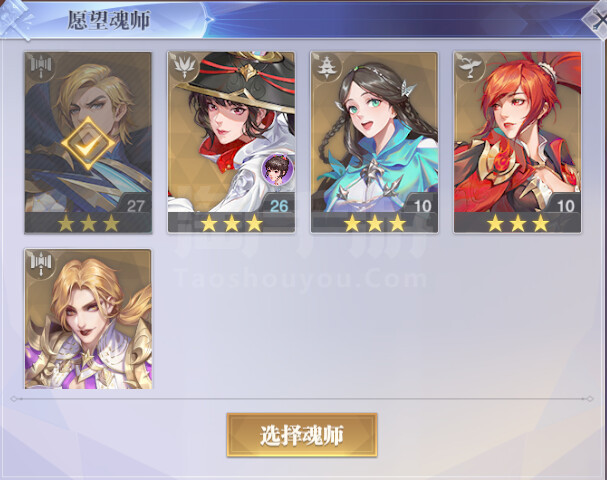Click the level 10 badge on red-haired card

click(566, 206)
